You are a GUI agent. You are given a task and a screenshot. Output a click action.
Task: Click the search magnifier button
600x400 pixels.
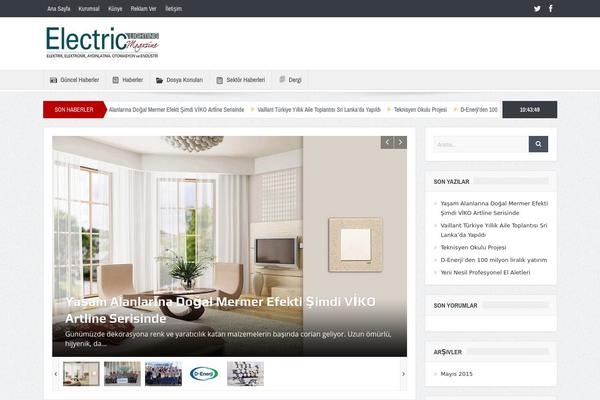pyautogui.click(x=538, y=144)
